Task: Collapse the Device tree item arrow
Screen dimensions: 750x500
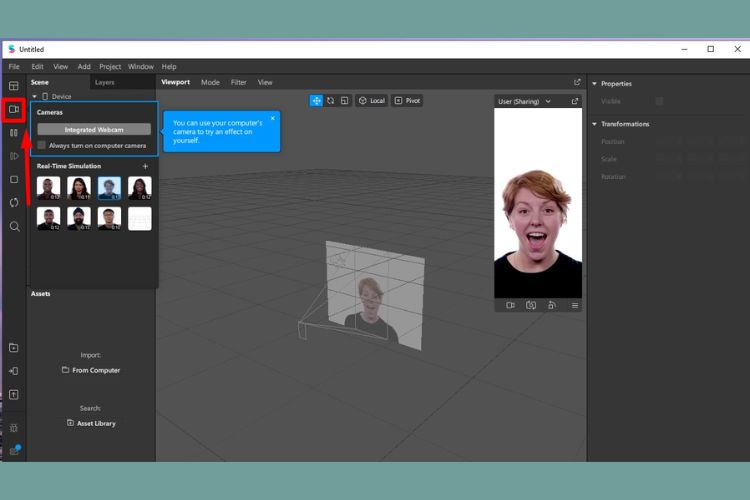Action: 34,96
